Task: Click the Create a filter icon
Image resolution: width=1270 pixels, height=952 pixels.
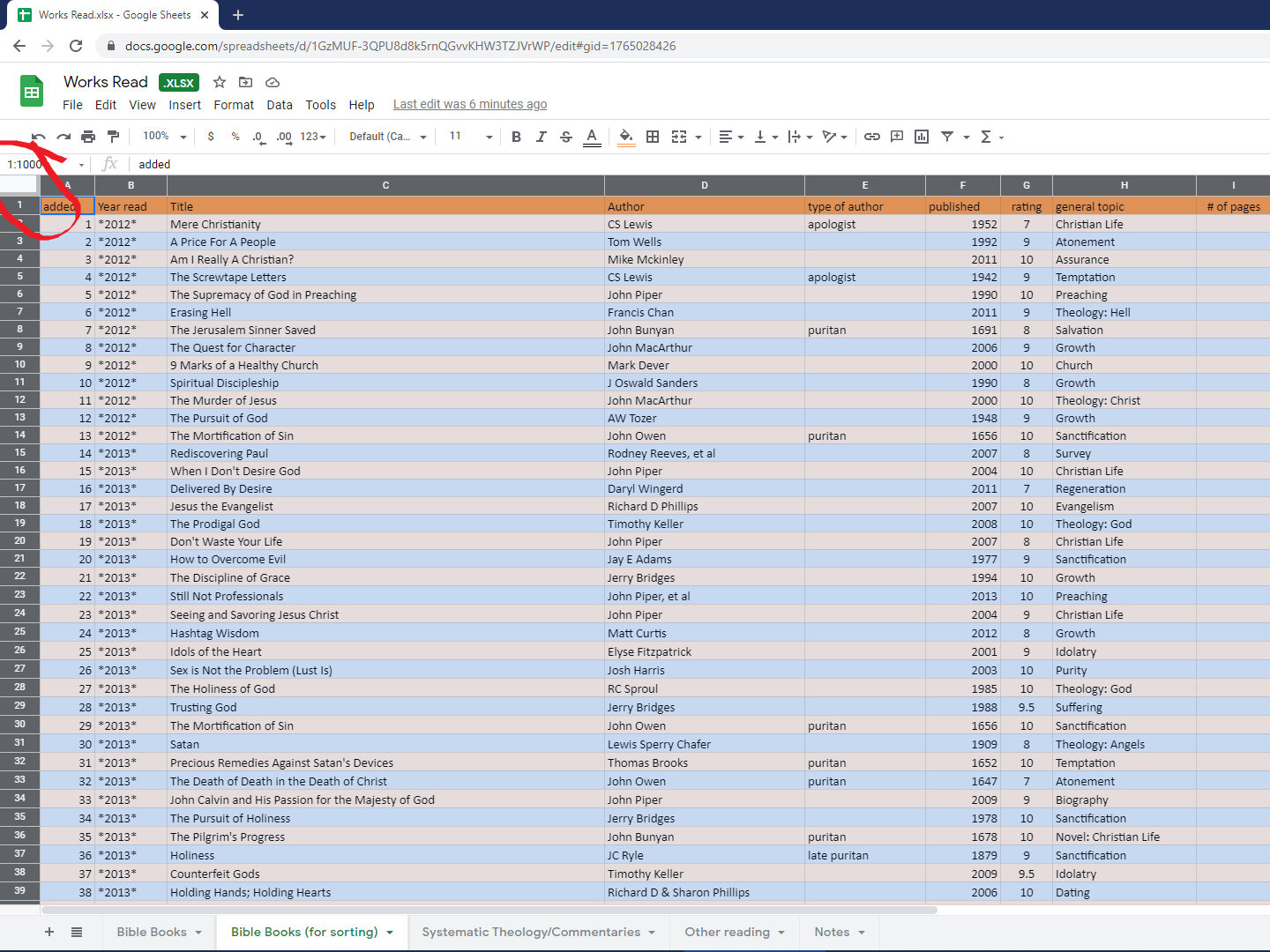Action: tap(947, 137)
